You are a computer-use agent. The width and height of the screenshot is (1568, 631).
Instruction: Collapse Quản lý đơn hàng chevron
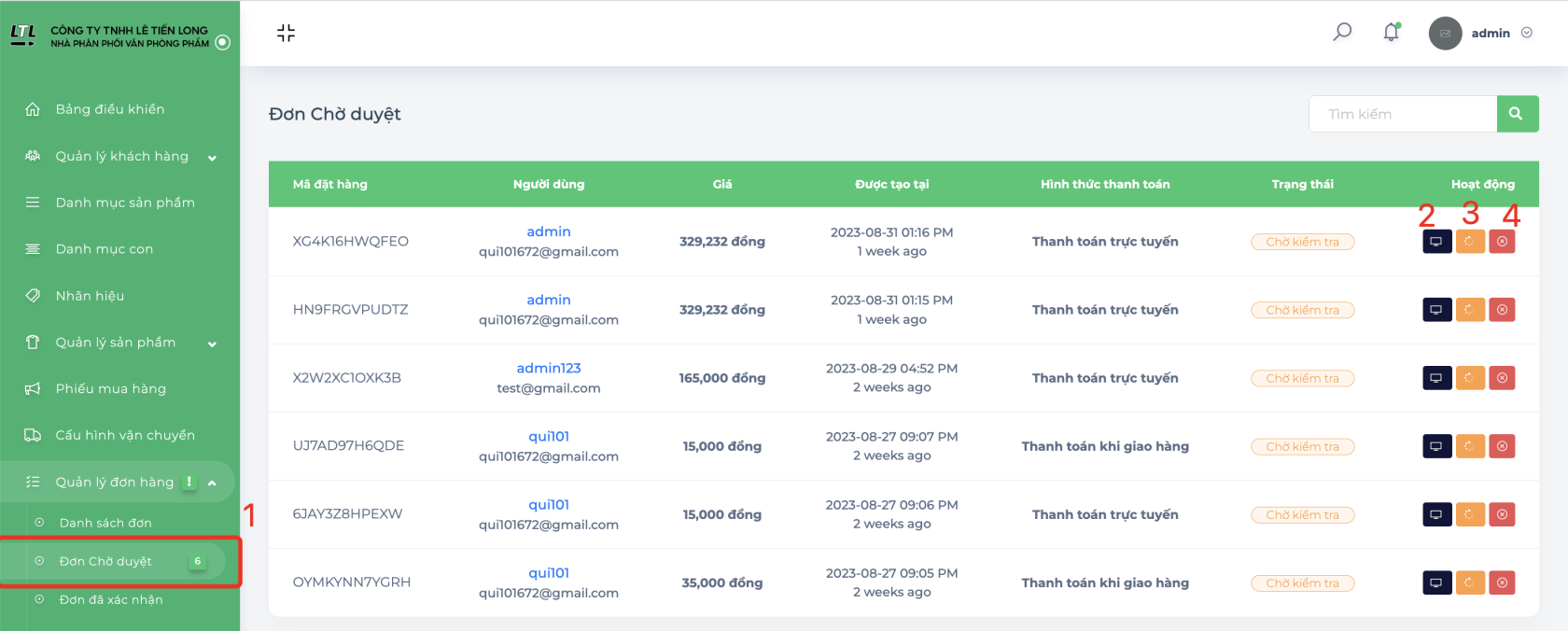click(212, 483)
